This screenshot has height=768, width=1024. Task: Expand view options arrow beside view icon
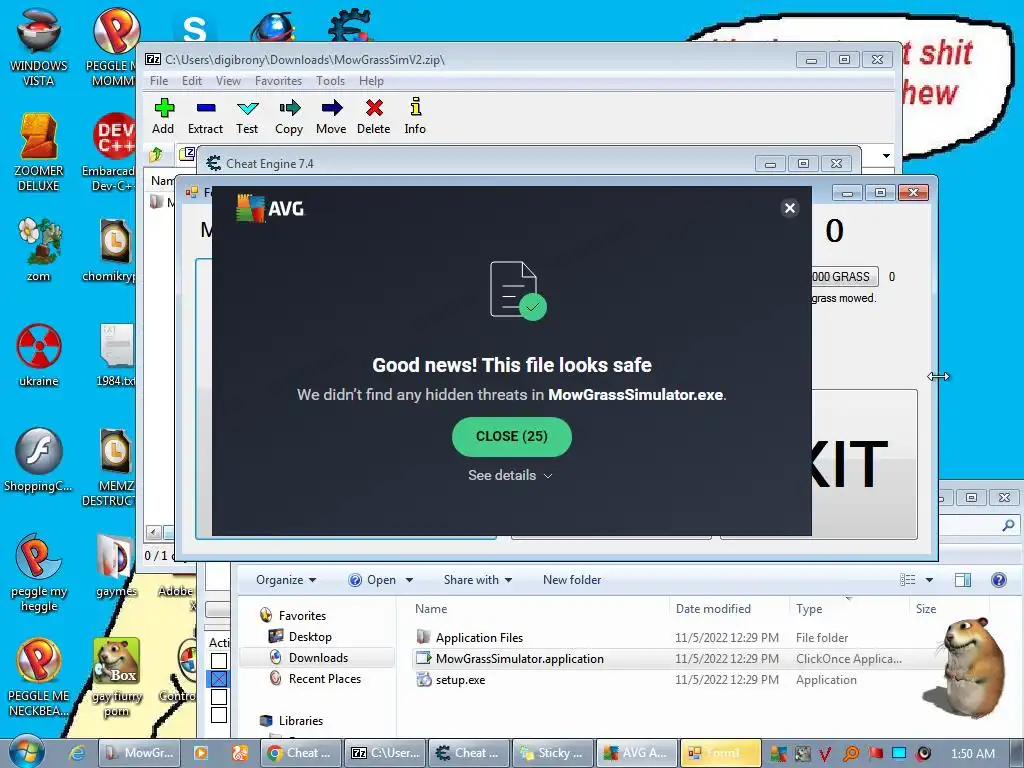pos(929,580)
